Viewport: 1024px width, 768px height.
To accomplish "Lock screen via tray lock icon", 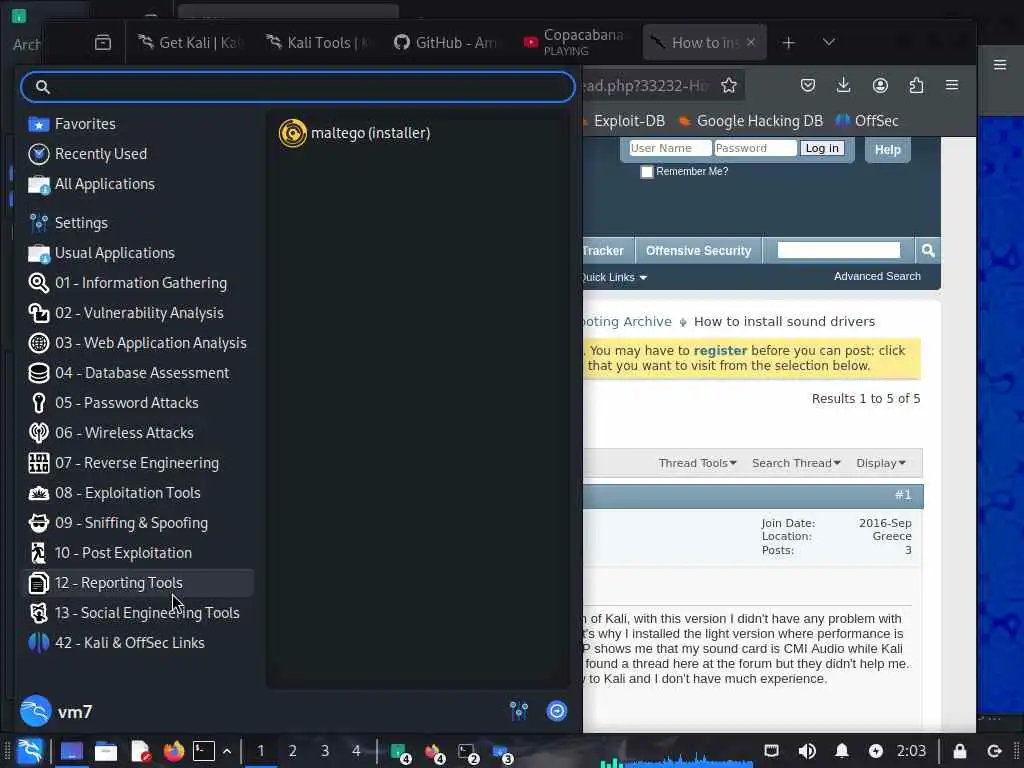I will 959,751.
